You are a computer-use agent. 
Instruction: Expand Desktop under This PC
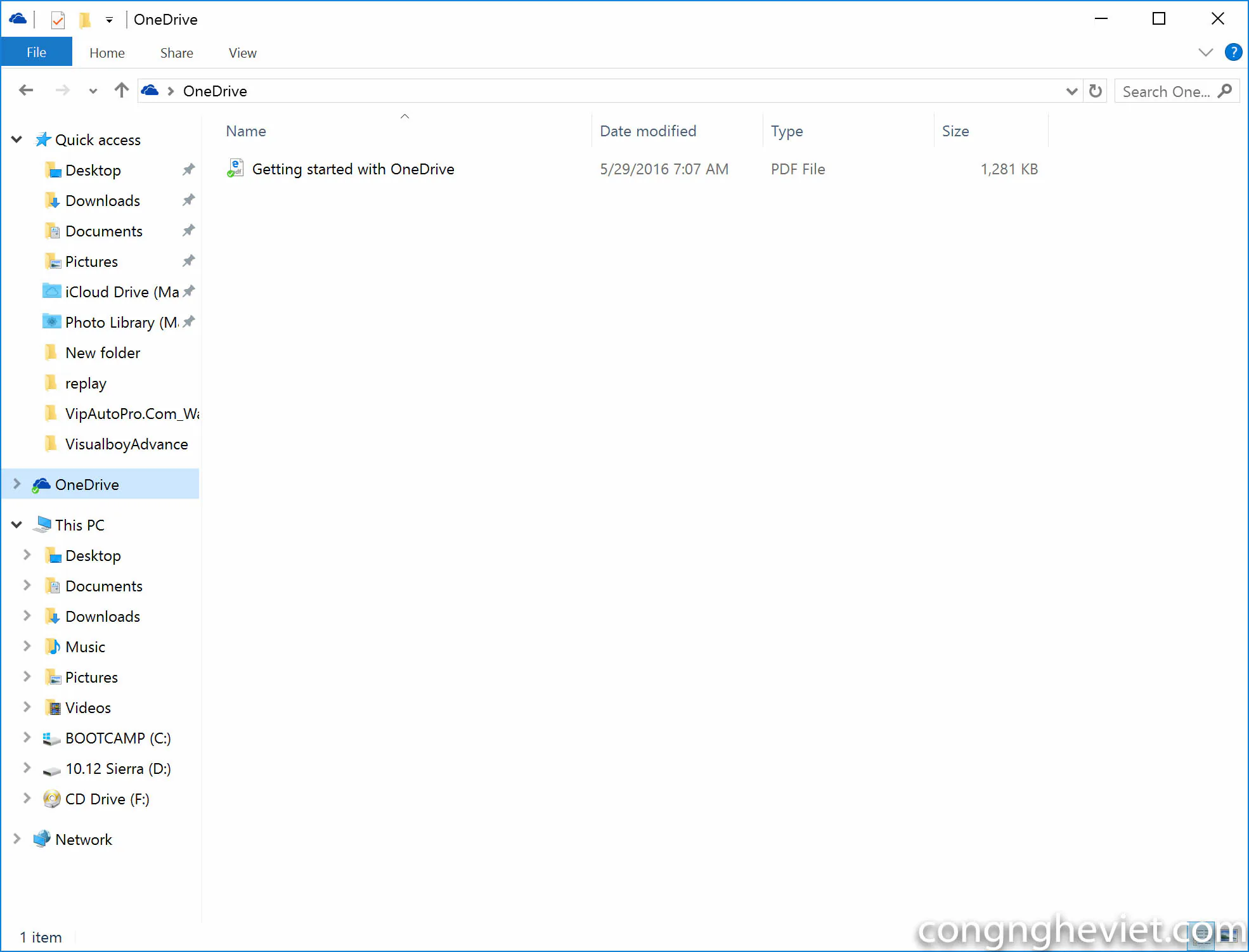pyautogui.click(x=27, y=555)
